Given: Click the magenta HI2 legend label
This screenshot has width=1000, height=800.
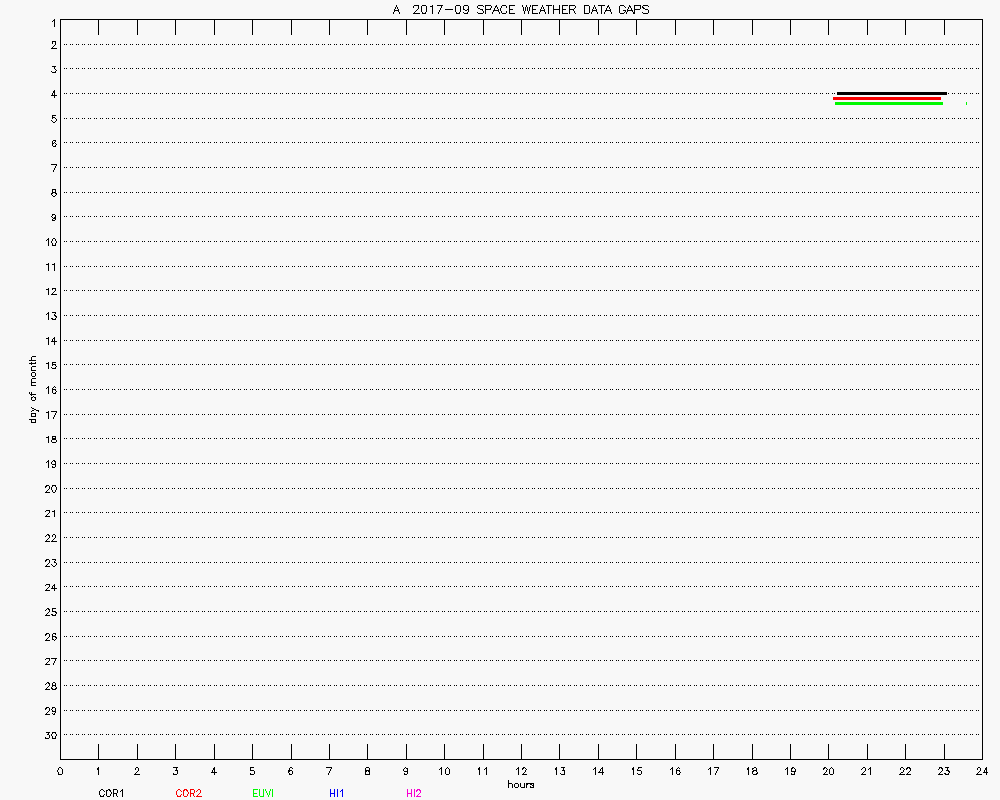Looking at the screenshot, I should [x=414, y=793].
